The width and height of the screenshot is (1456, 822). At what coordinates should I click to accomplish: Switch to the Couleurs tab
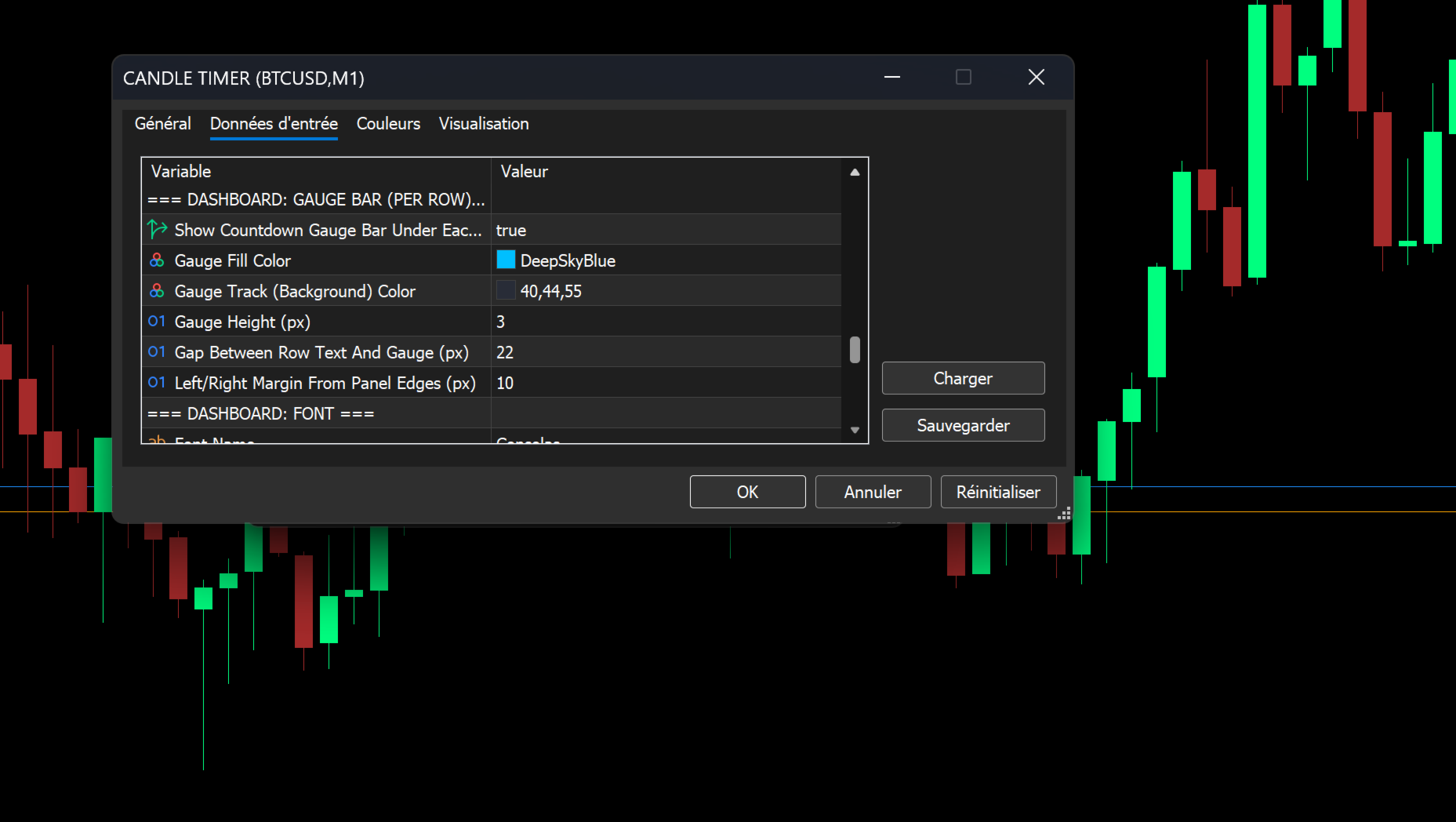pos(388,123)
